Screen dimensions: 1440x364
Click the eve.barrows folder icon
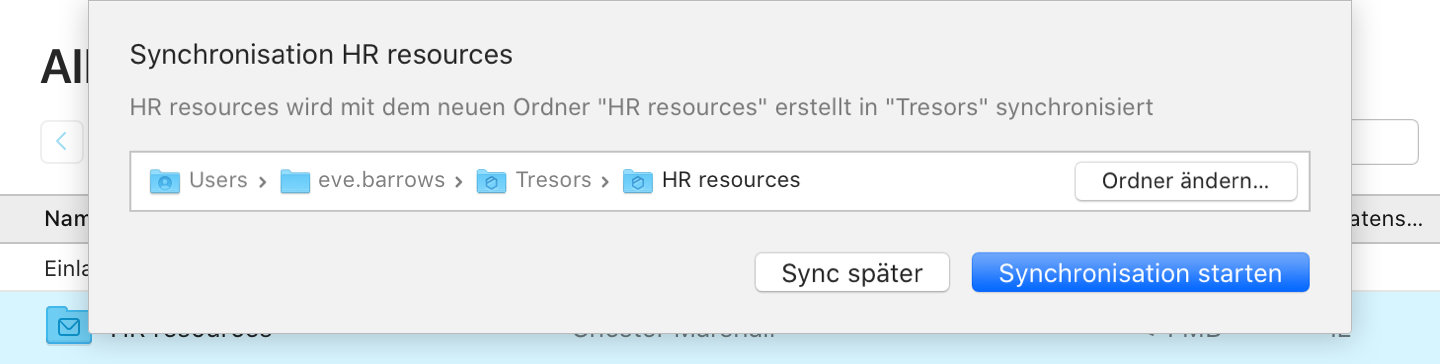pyautogui.click(x=295, y=181)
